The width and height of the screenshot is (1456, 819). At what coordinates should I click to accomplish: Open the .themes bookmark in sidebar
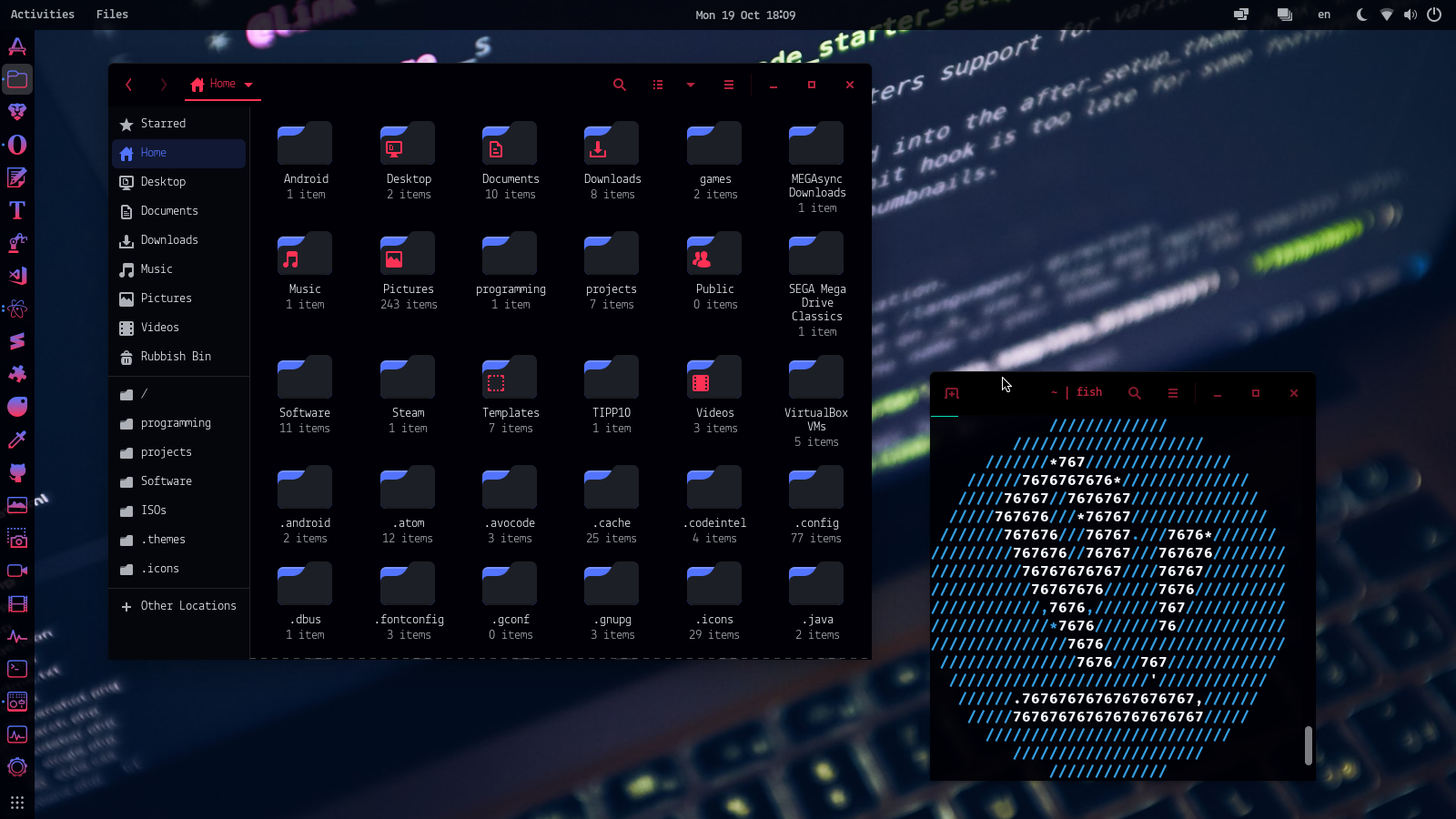pyautogui.click(x=179, y=540)
